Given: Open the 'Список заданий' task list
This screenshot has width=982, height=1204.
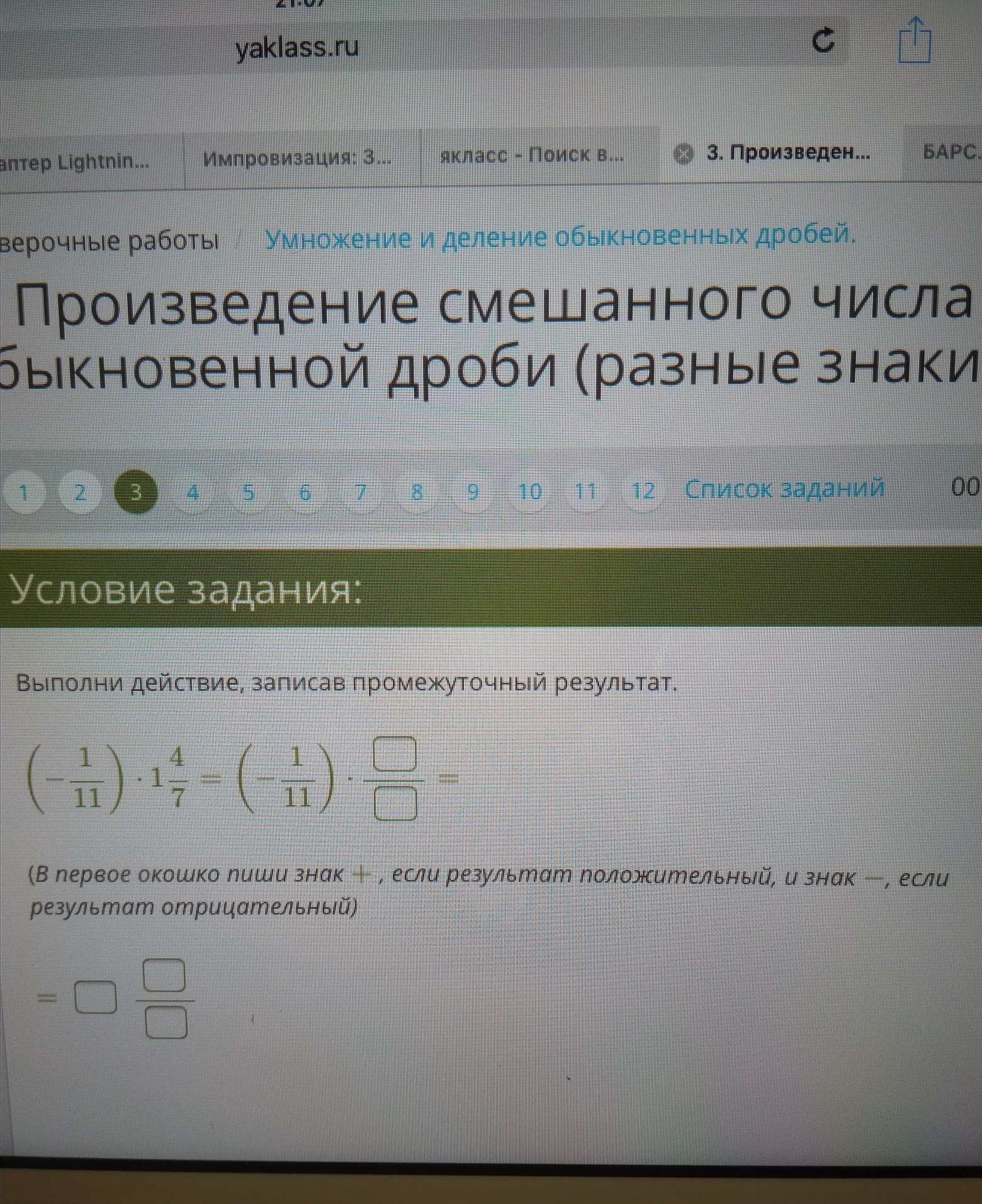Looking at the screenshot, I should click(784, 488).
